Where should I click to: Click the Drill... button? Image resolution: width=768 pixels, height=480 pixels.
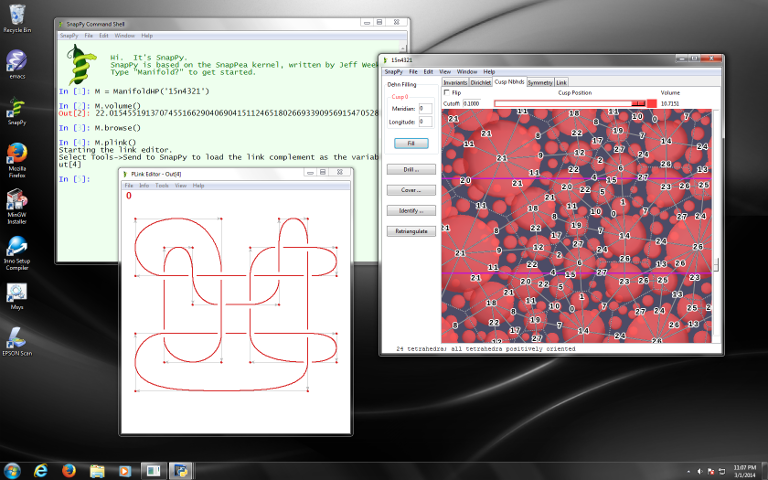click(x=411, y=169)
